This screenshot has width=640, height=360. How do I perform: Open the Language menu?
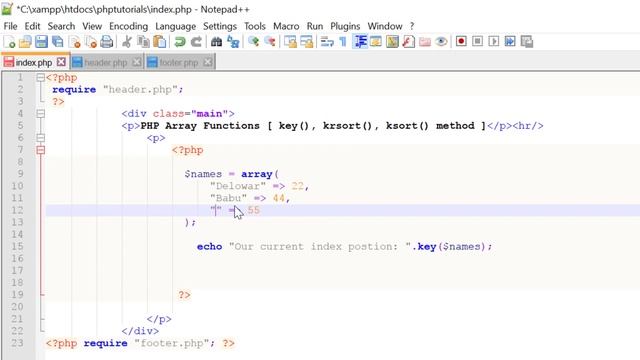(176, 26)
